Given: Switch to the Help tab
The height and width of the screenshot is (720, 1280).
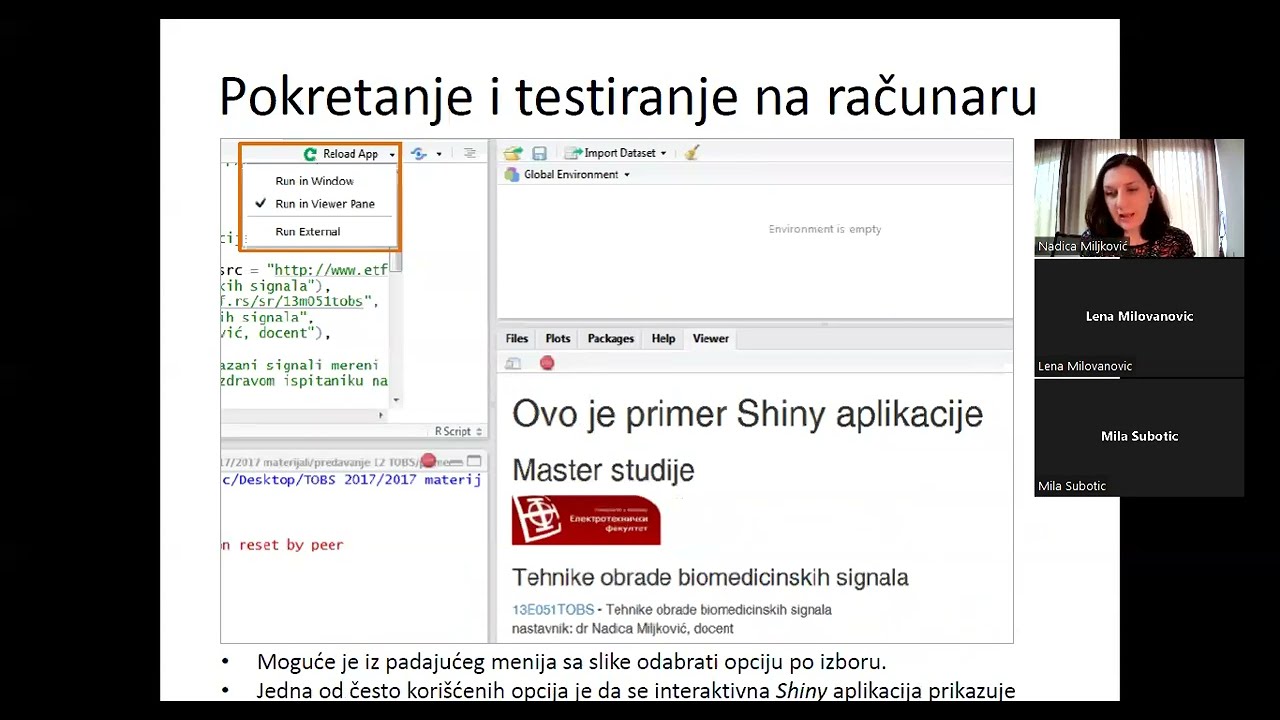Looking at the screenshot, I should 663,339.
